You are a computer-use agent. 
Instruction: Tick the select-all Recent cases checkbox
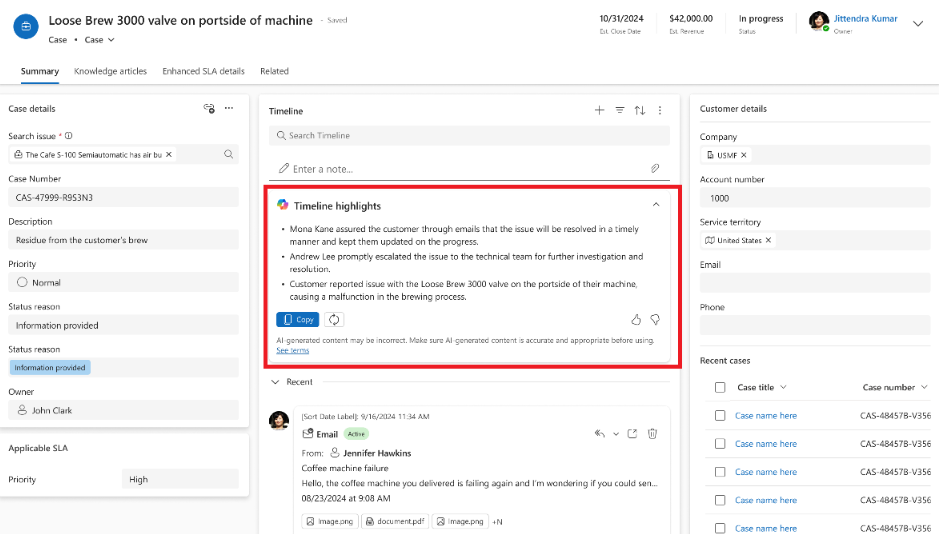720,387
